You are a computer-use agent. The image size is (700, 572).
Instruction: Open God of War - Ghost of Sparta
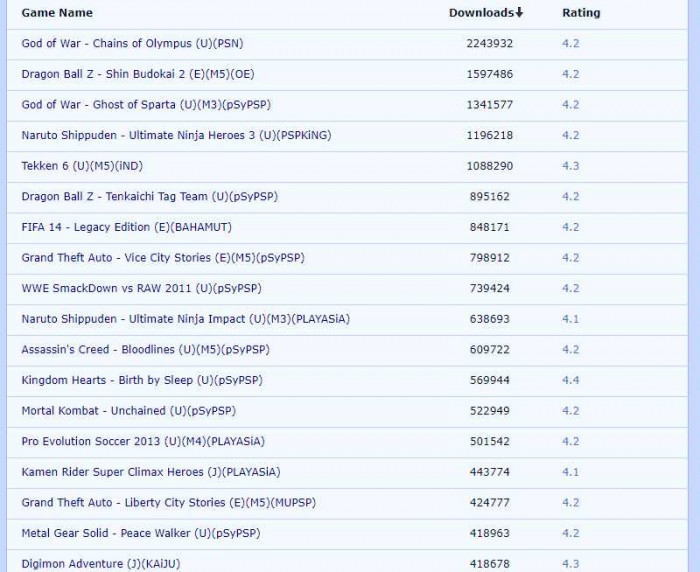[146, 105]
